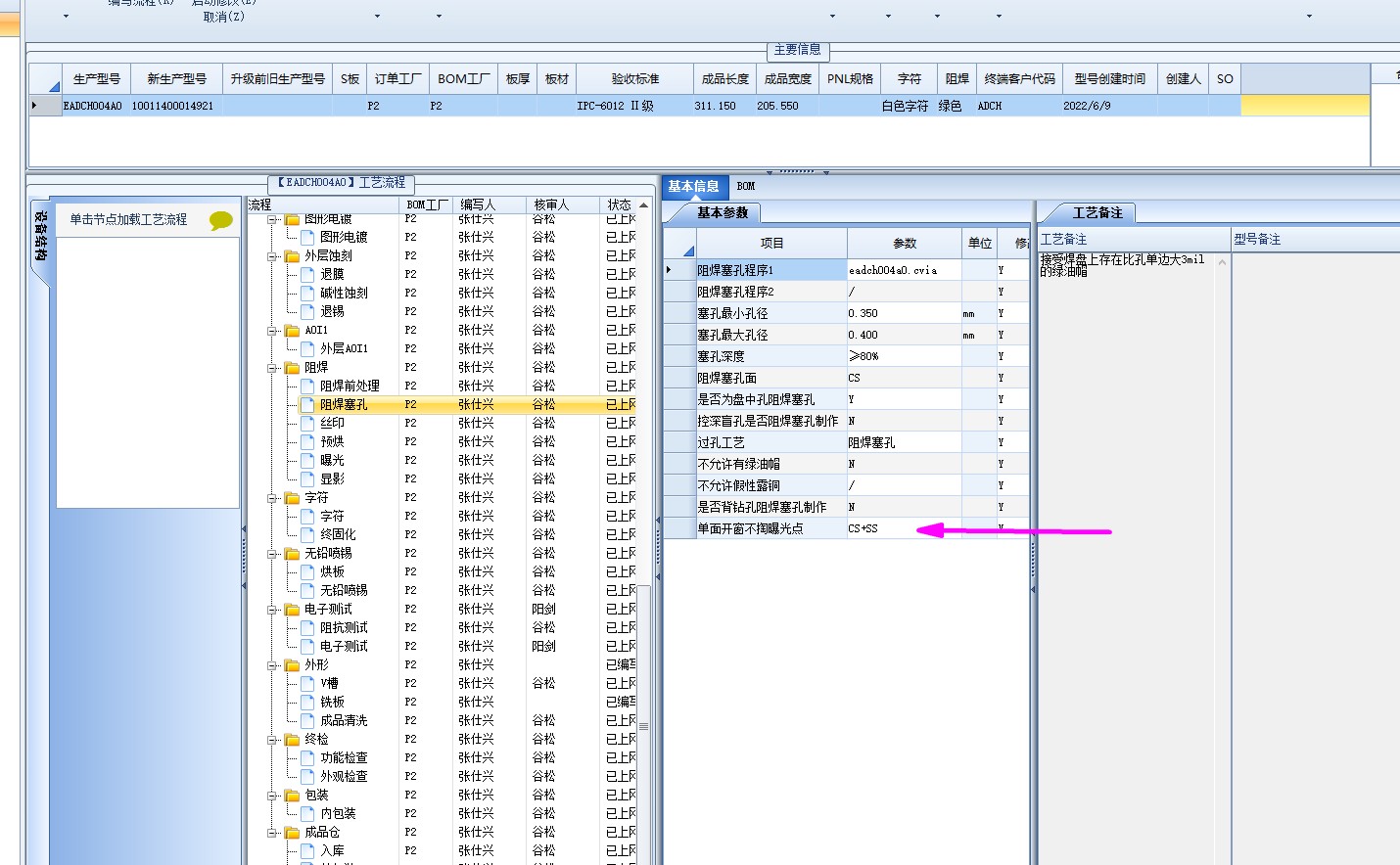This screenshot has width=1400, height=865.
Task: Click the 型号创建时间 column header
Action: click(1110, 79)
